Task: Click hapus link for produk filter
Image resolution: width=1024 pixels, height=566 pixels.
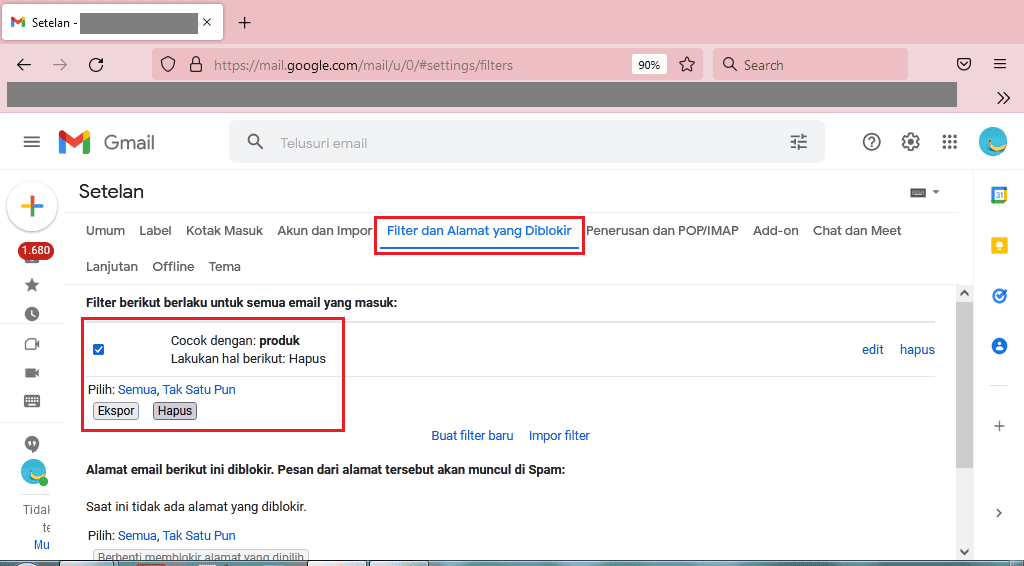Action: point(917,349)
